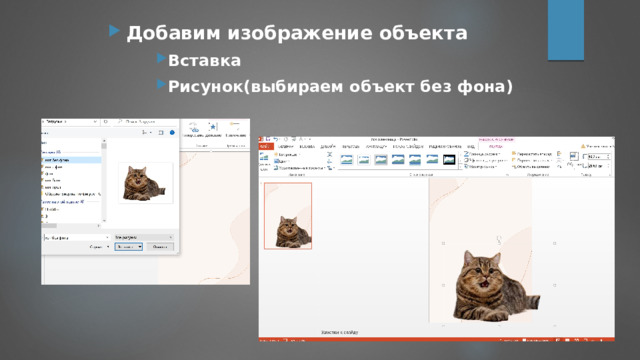Click search field in file dialog
This screenshot has height=360, width=640.
[145, 122]
